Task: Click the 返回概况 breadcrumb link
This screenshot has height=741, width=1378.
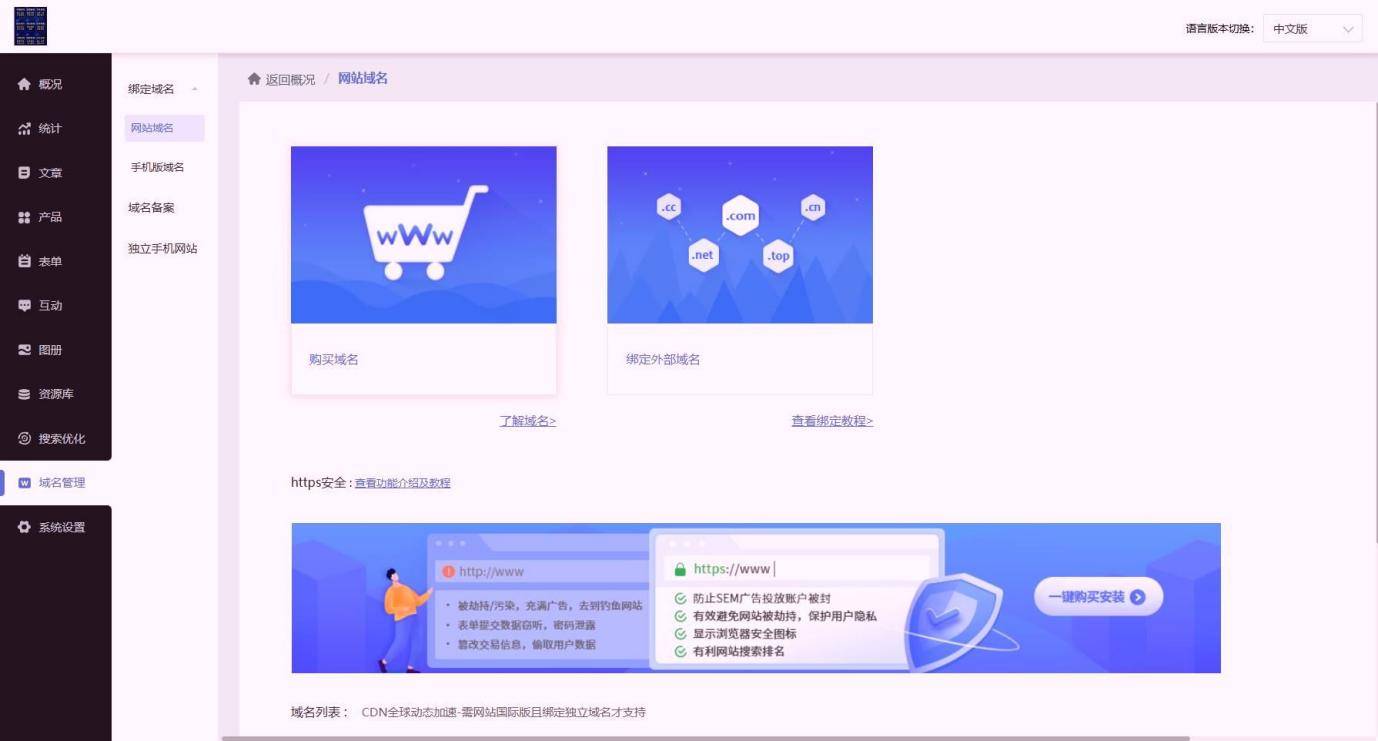Action: (289, 79)
